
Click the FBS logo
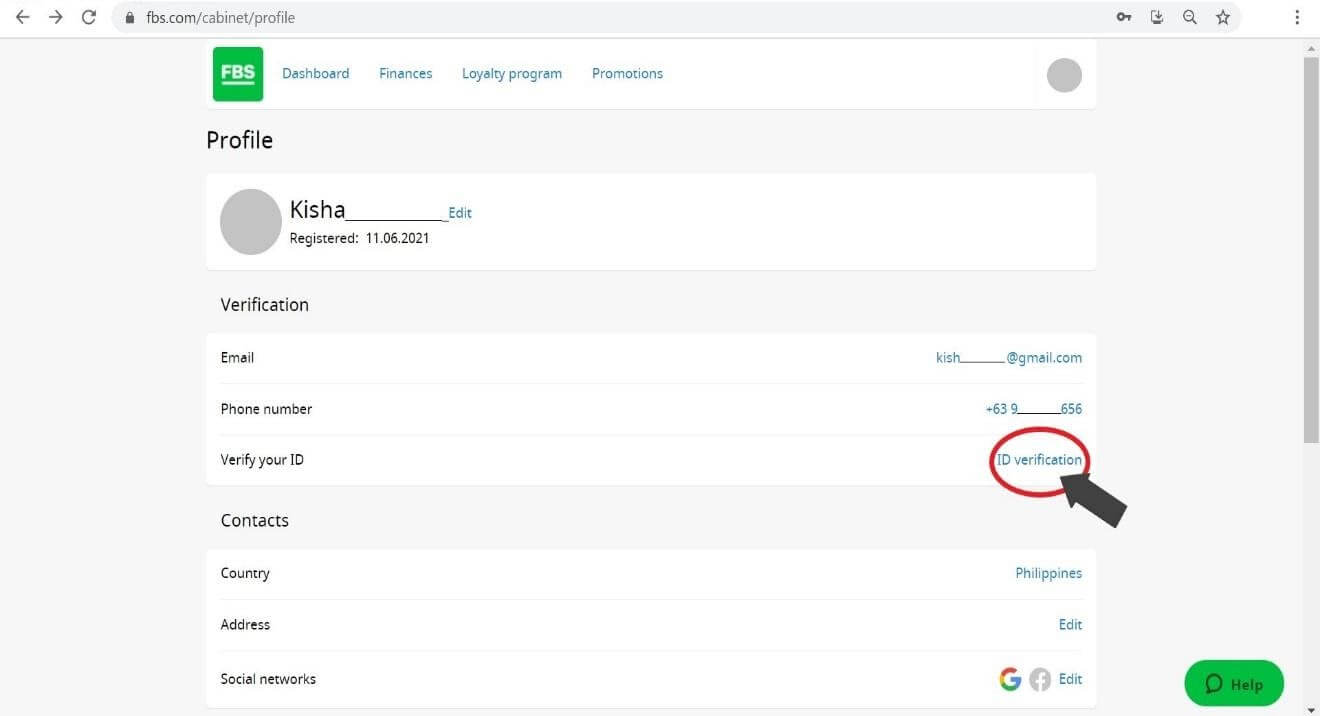click(x=237, y=73)
